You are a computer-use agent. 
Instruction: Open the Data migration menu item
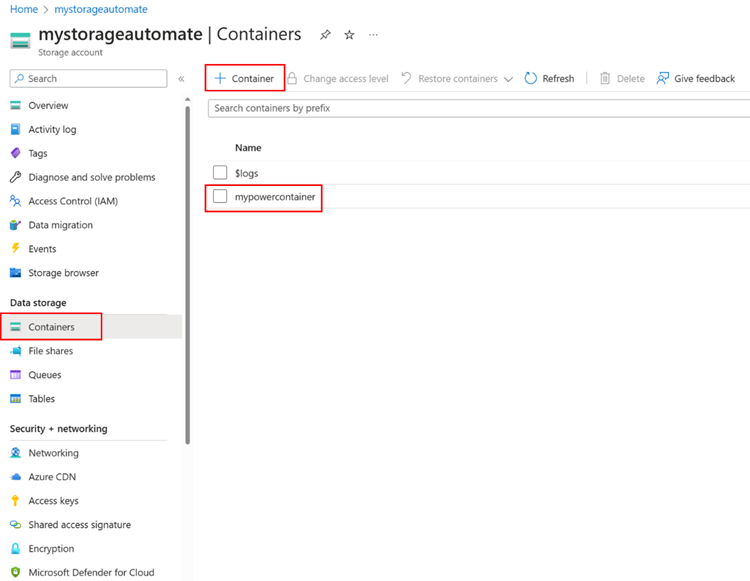pos(61,225)
